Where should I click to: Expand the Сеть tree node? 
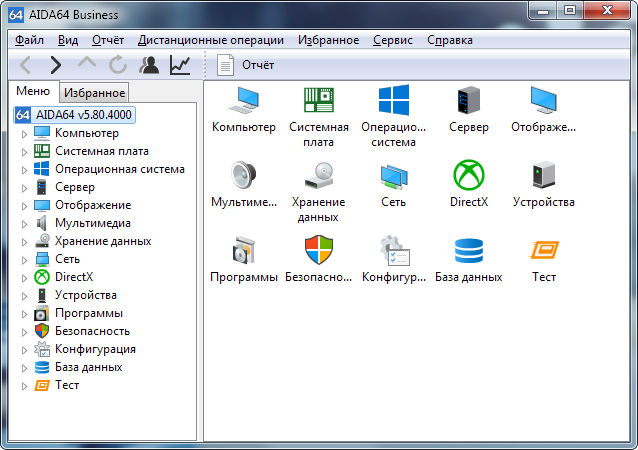click(x=25, y=260)
